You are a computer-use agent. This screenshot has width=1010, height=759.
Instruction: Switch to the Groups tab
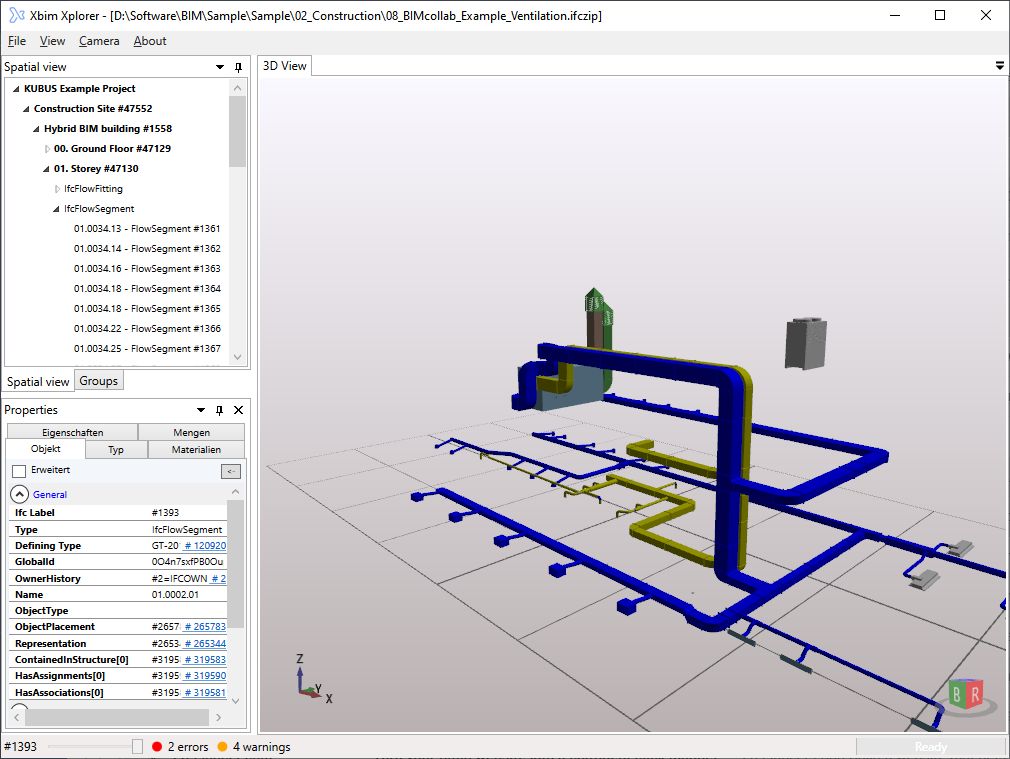pyautogui.click(x=98, y=380)
